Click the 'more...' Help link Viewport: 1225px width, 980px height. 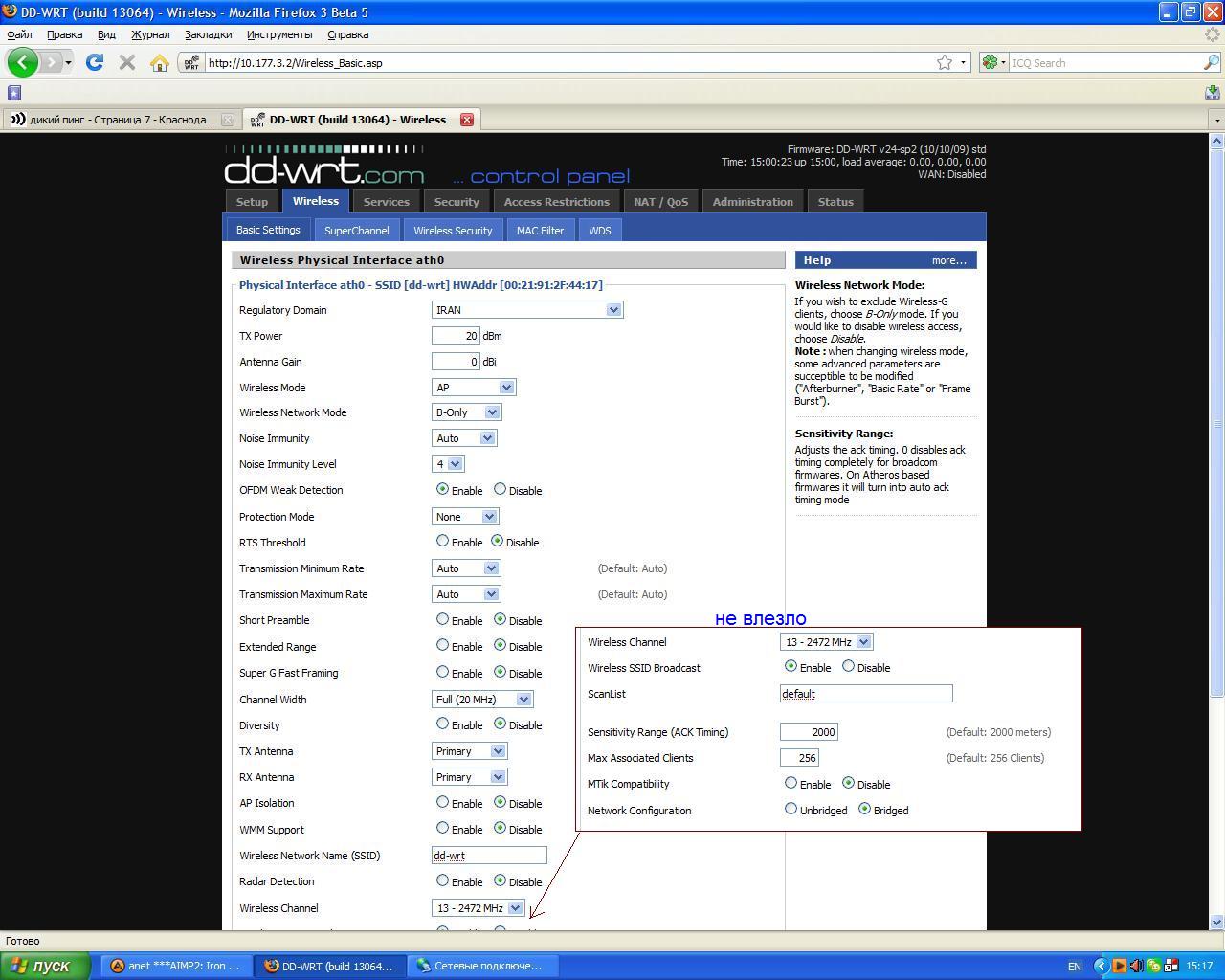click(x=949, y=260)
